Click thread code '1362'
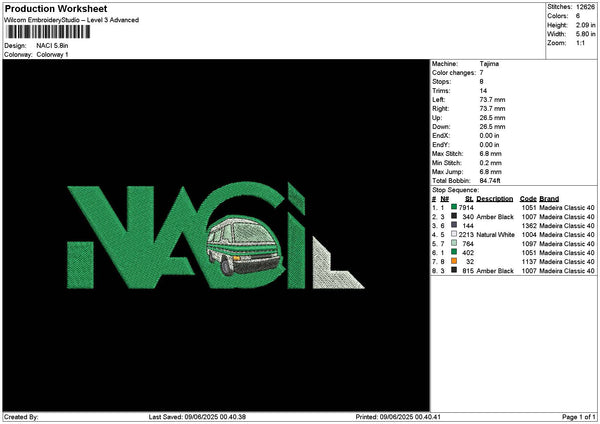 point(529,226)
